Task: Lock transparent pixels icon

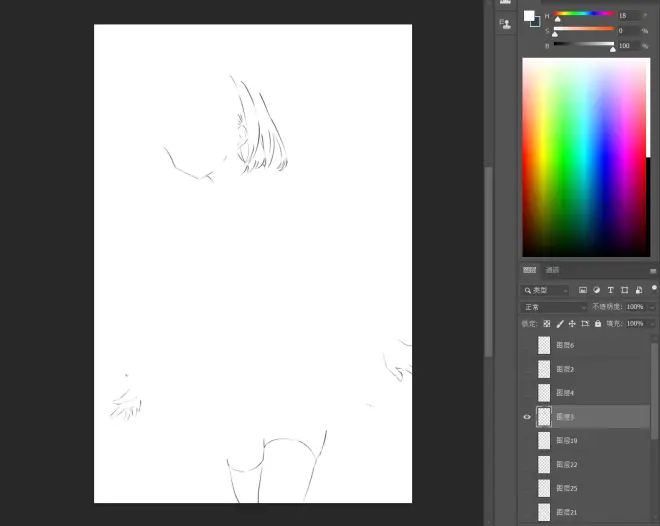Action: [547, 324]
